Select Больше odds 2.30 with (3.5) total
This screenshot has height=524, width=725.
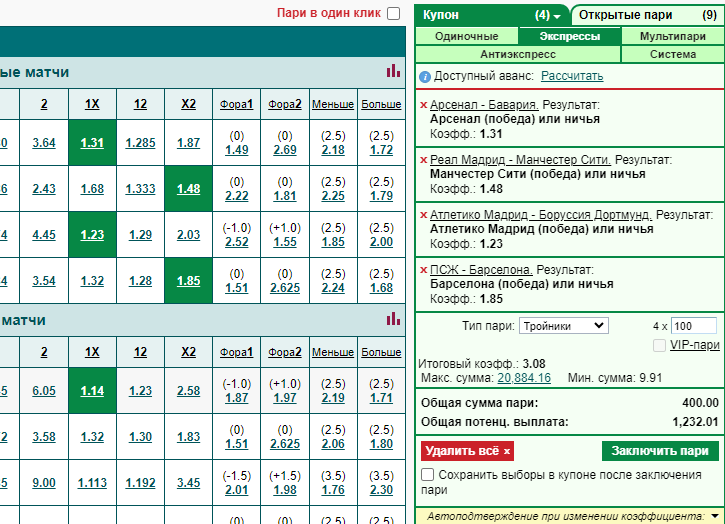[x=381, y=490]
